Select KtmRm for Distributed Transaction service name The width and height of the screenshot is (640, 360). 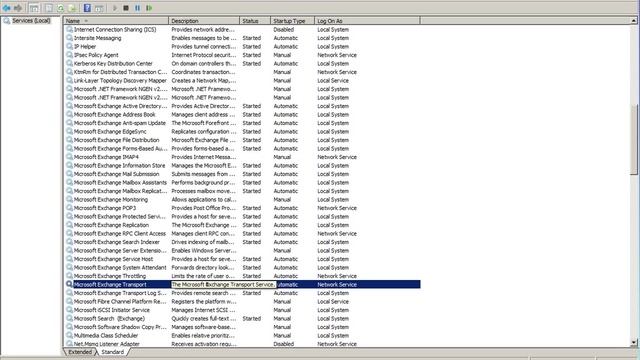click(120, 72)
